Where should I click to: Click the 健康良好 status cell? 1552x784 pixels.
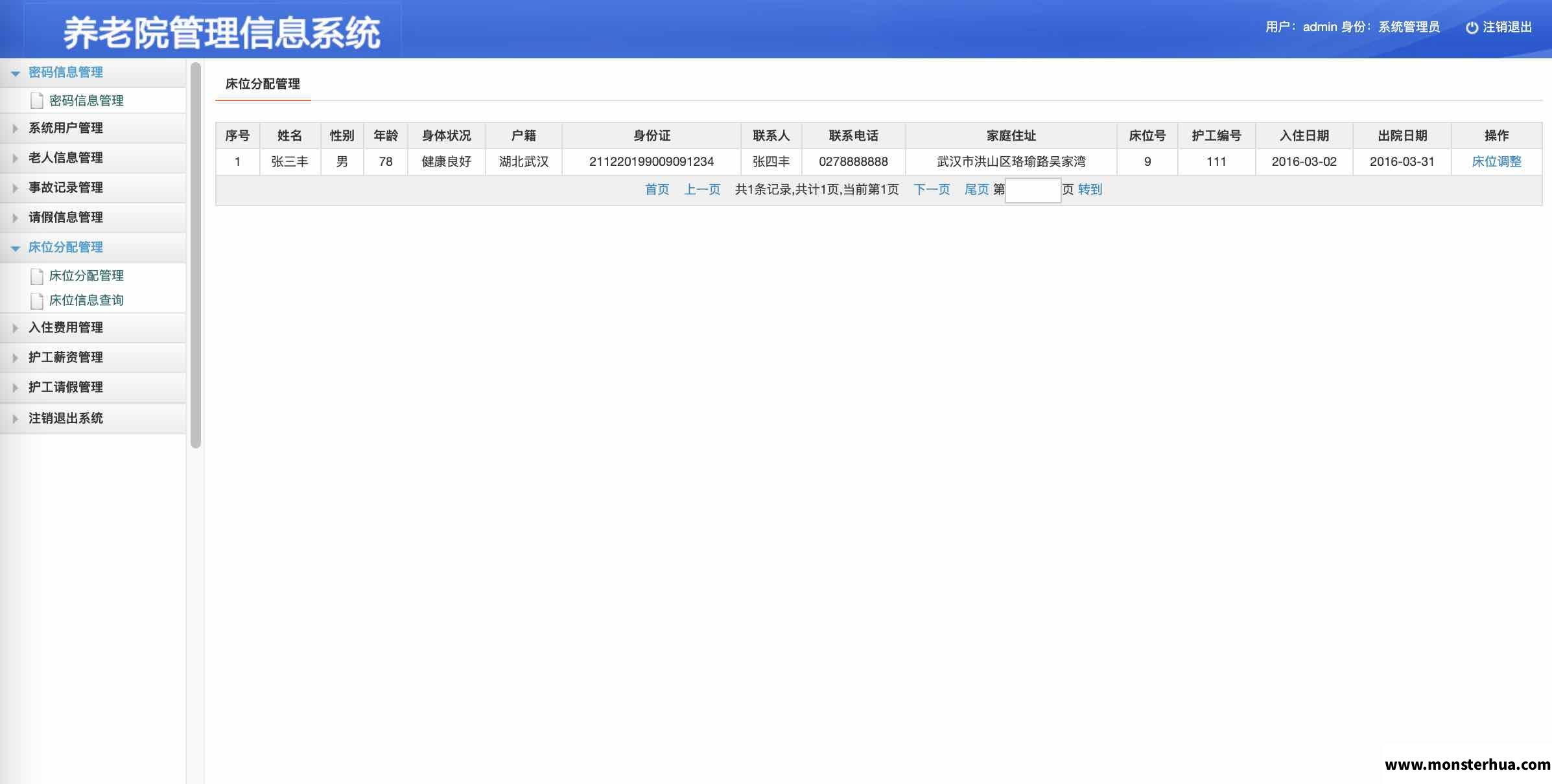(x=447, y=162)
